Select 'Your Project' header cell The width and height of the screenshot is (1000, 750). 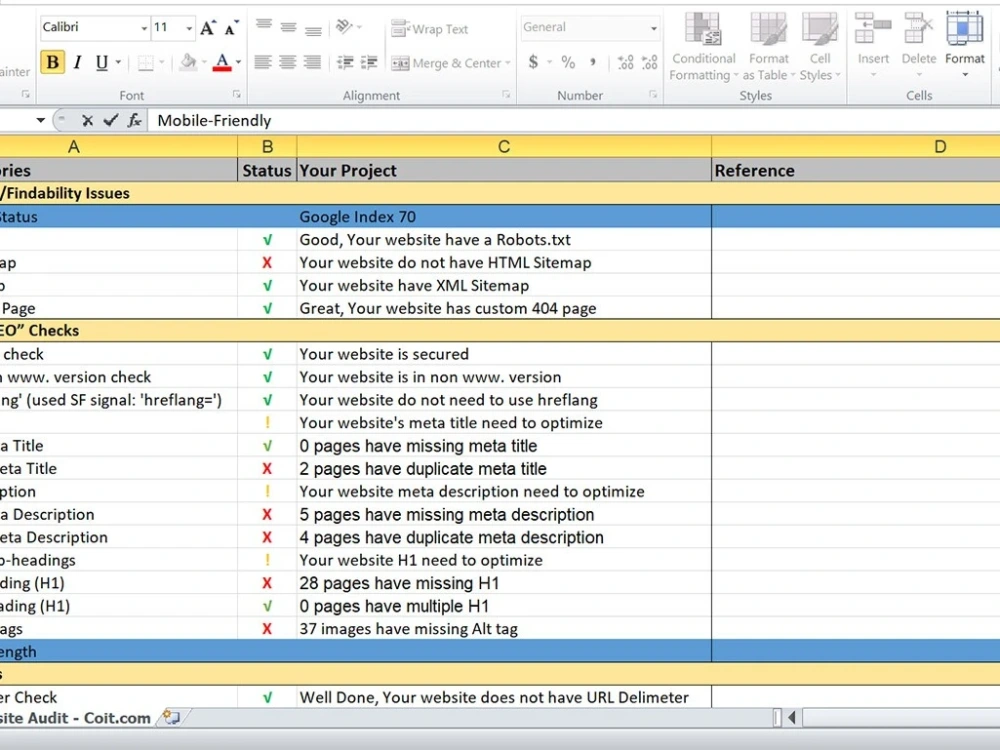coord(504,170)
